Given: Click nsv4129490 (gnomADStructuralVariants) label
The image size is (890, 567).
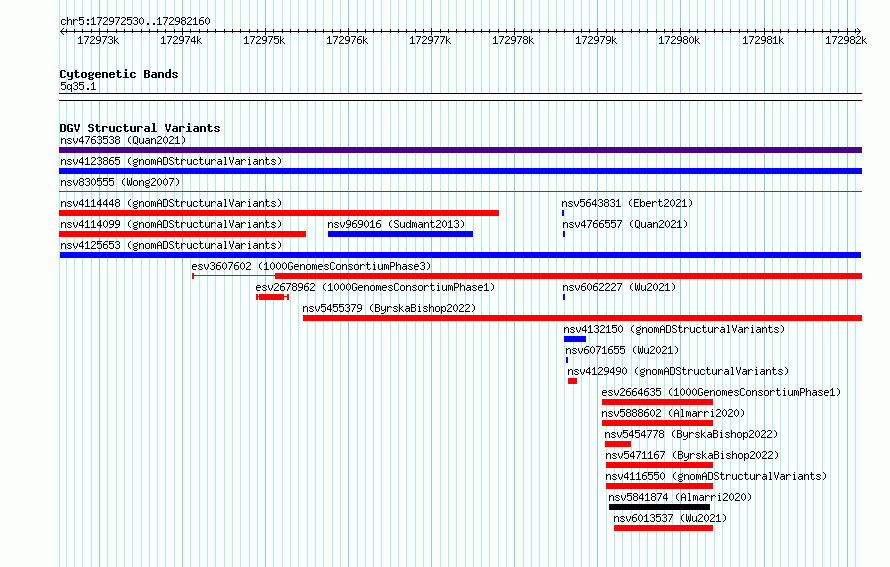Looking at the screenshot, I should coord(678,371).
